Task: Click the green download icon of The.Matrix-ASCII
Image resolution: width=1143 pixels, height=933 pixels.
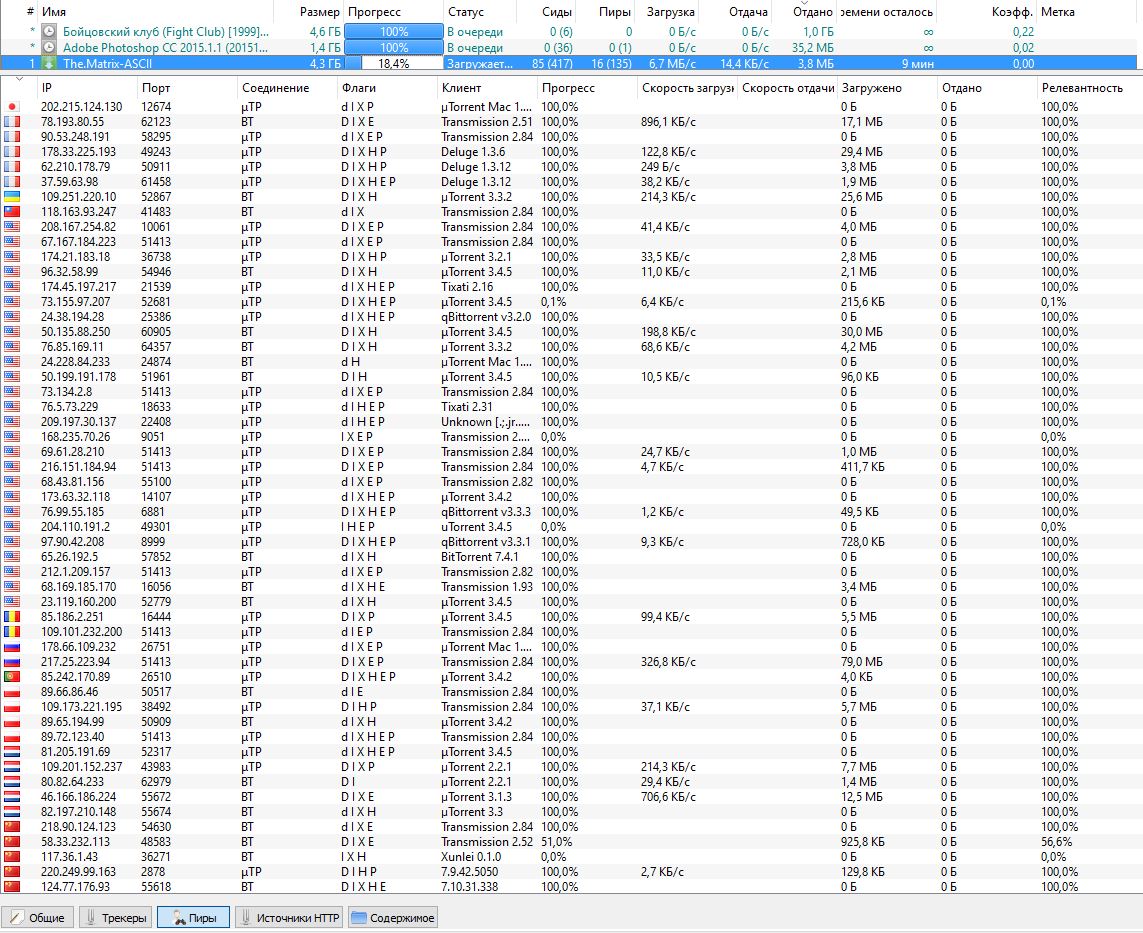Action: pyautogui.click(x=49, y=63)
